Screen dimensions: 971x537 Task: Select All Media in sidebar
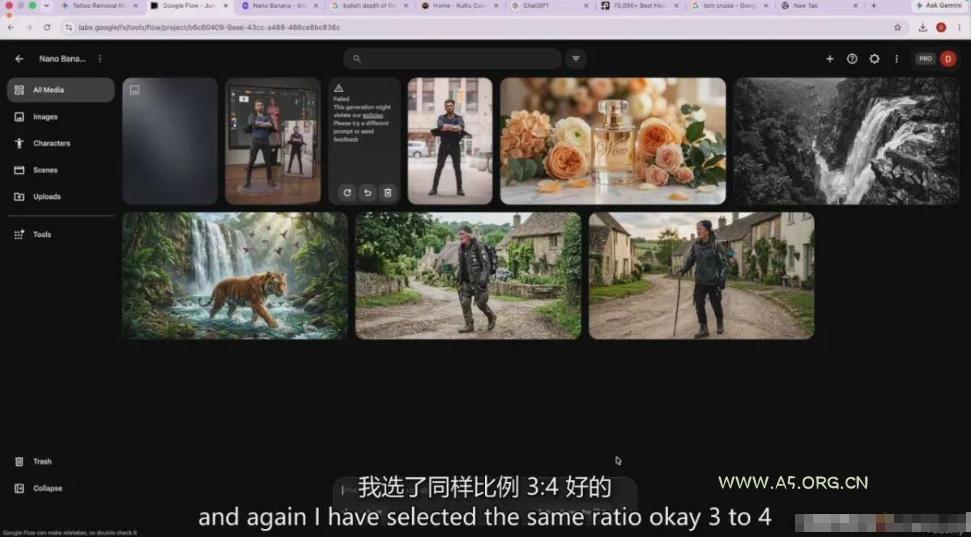click(x=61, y=90)
